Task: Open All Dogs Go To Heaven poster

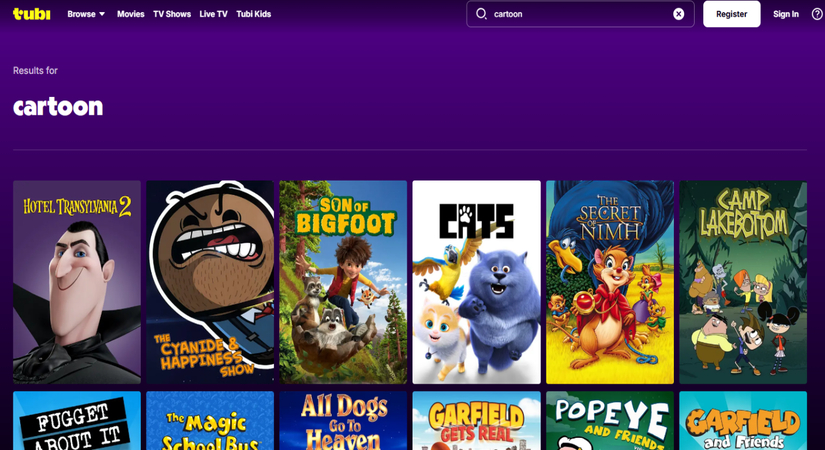Action: click(343, 421)
